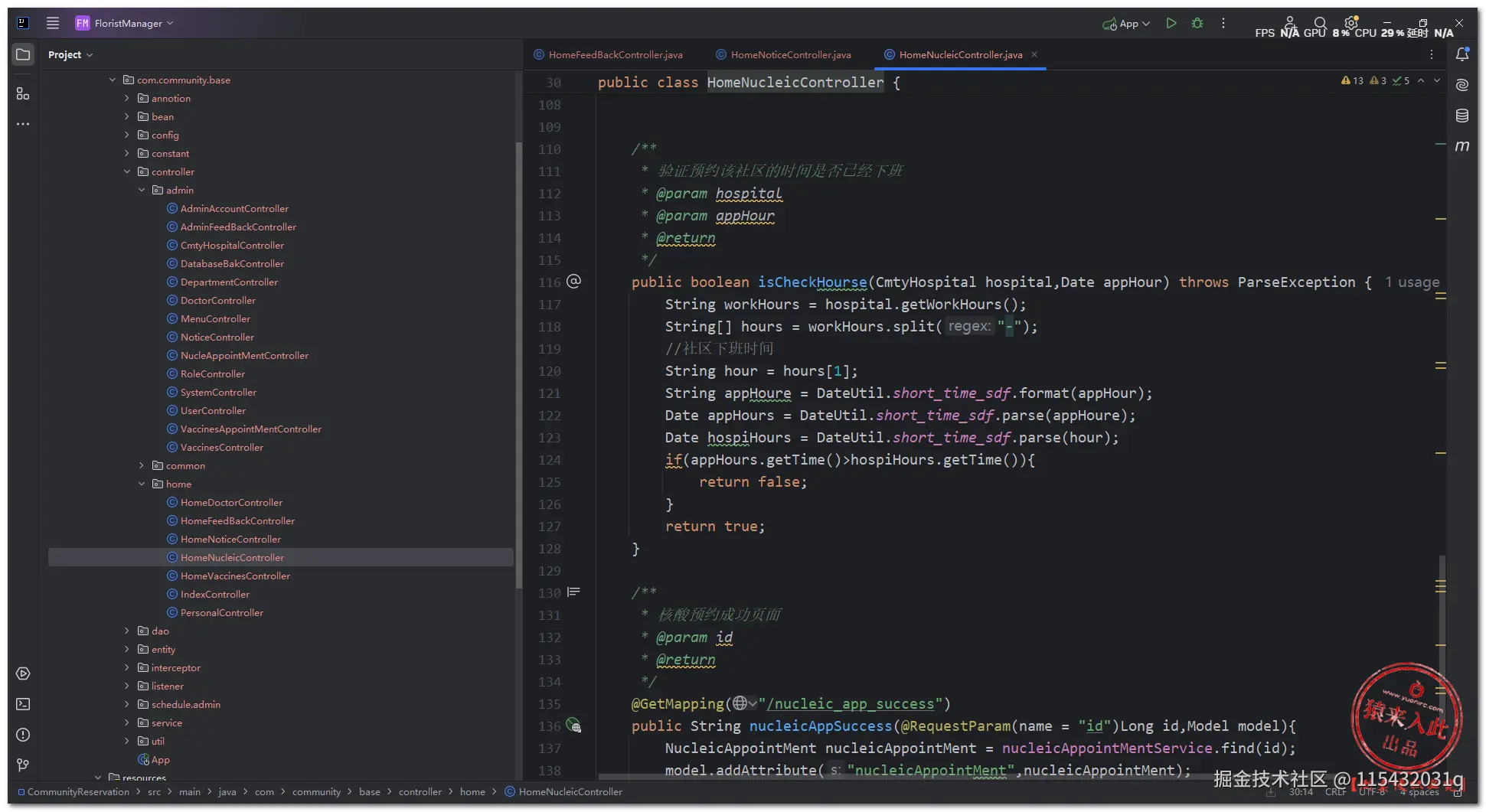The height and width of the screenshot is (812, 1486).
Task: Select NucleAppointMentController in project tree
Action: tap(244, 355)
